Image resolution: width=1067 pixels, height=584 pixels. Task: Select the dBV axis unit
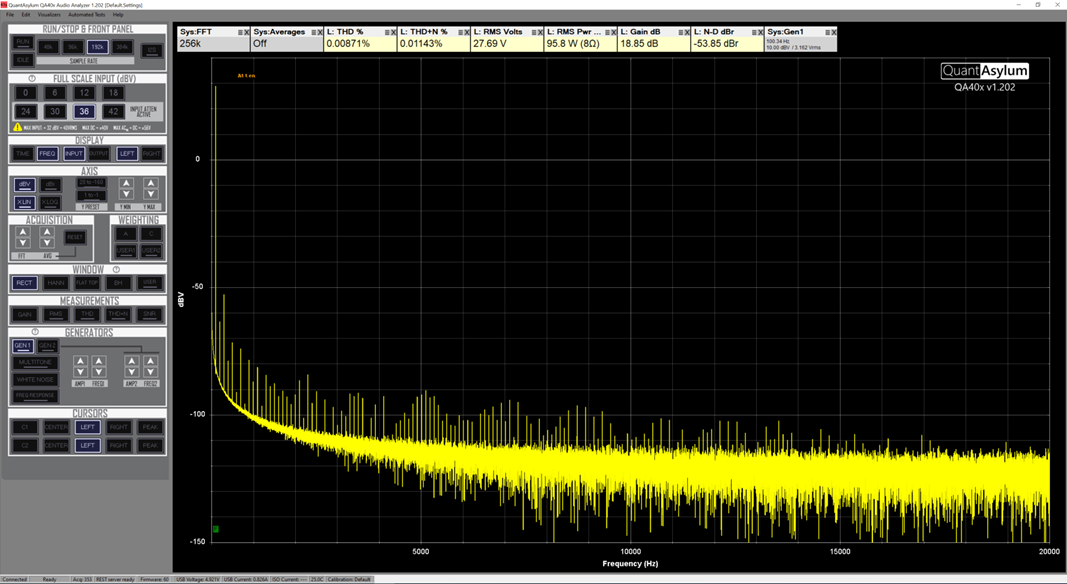point(24,184)
